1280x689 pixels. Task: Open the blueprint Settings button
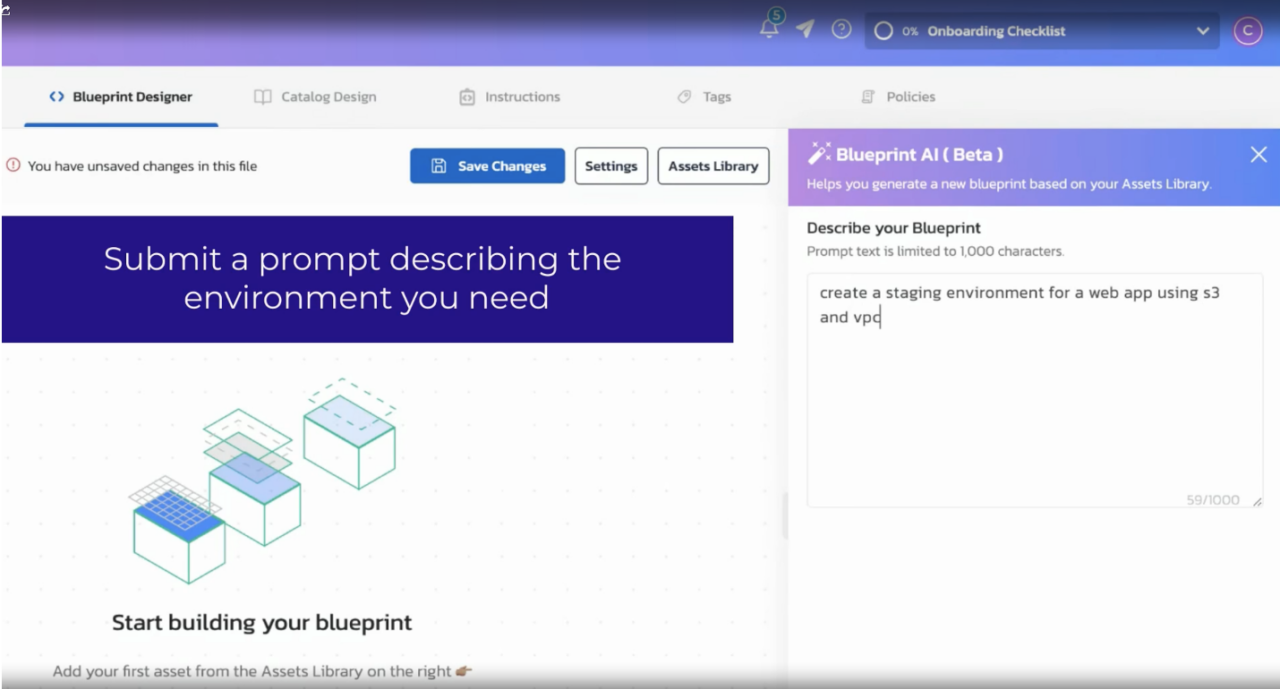(x=611, y=166)
